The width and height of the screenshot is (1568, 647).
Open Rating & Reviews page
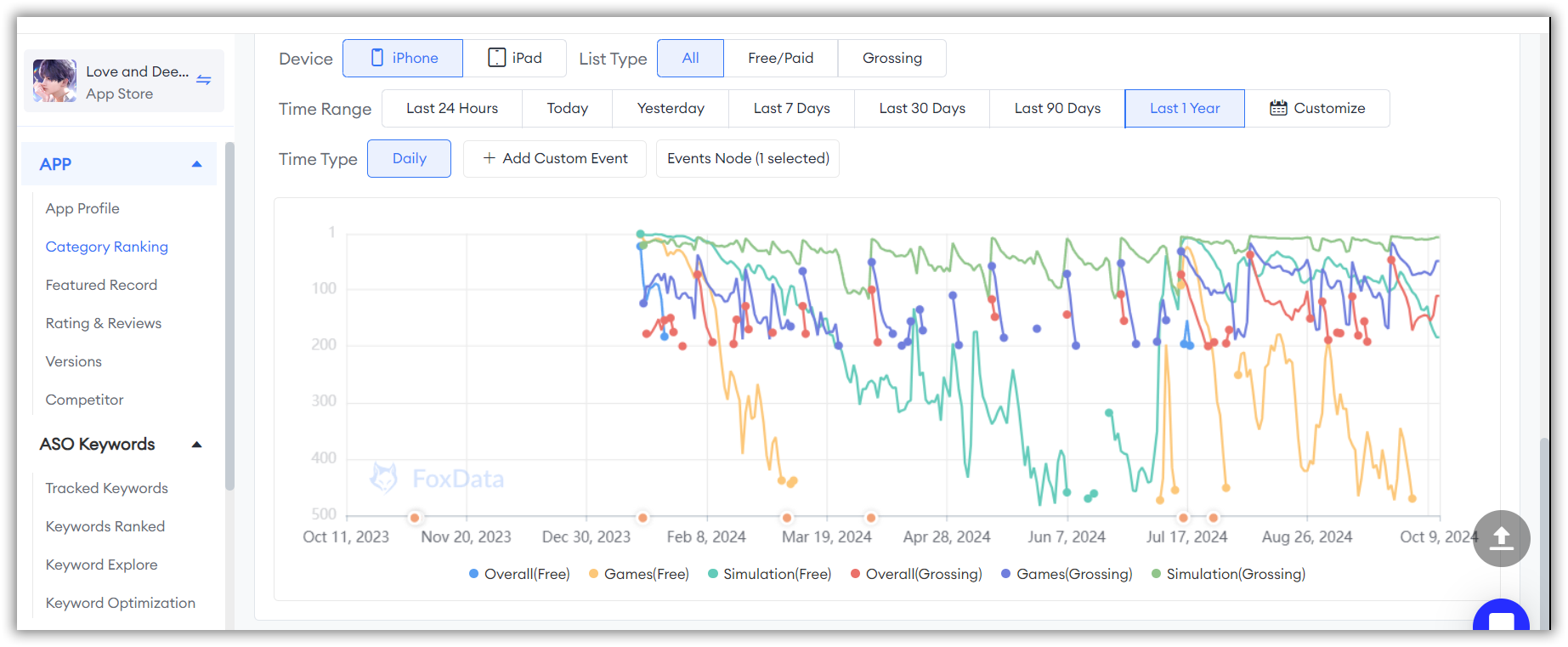(x=104, y=323)
